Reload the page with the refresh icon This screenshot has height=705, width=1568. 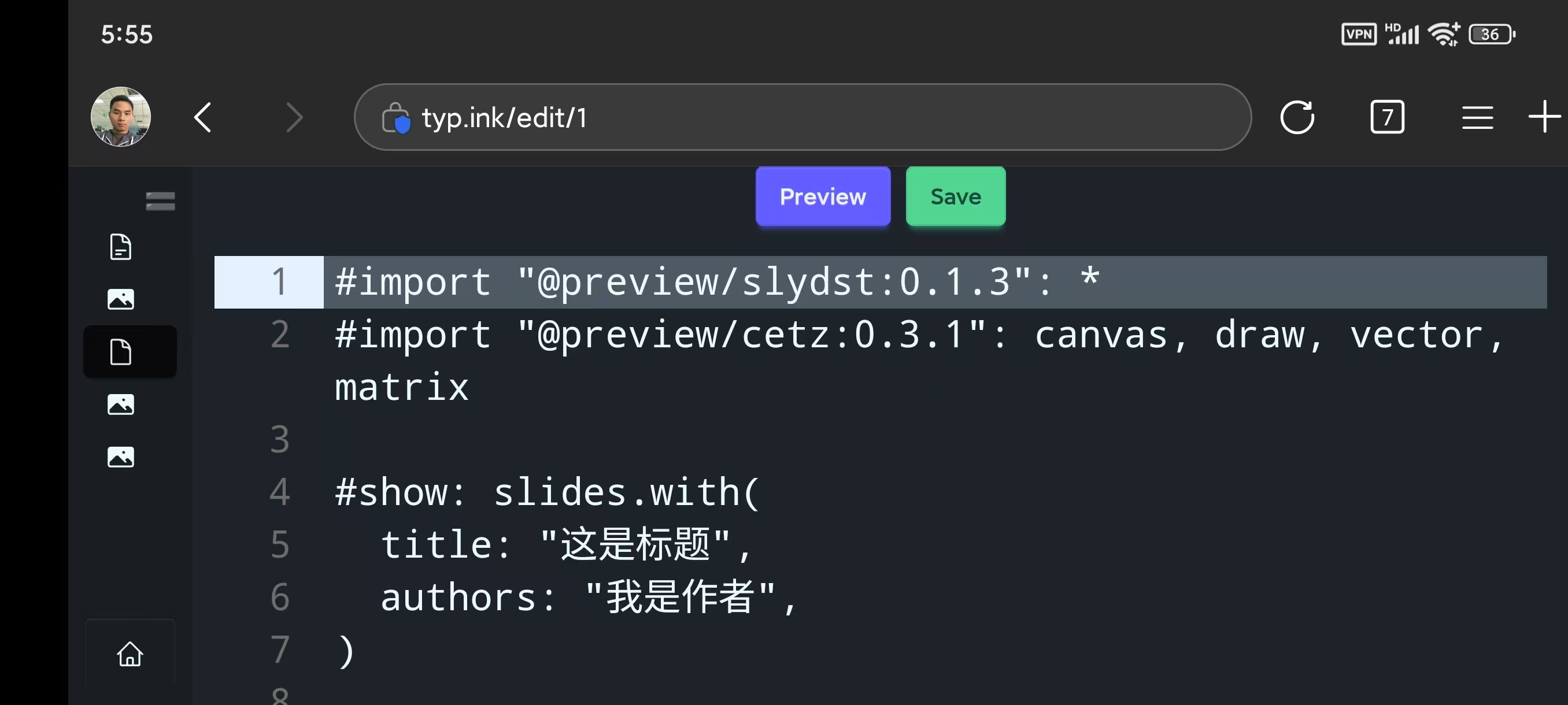click(1297, 117)
